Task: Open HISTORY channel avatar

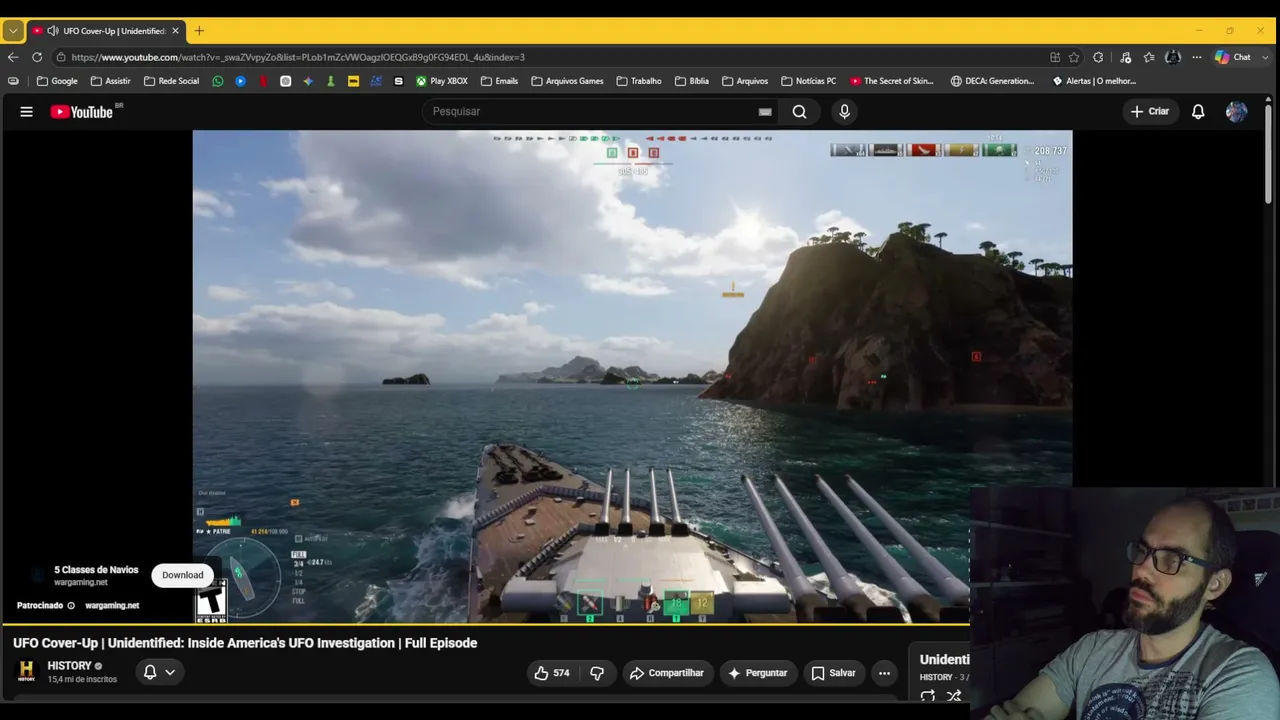Action: 27,670
